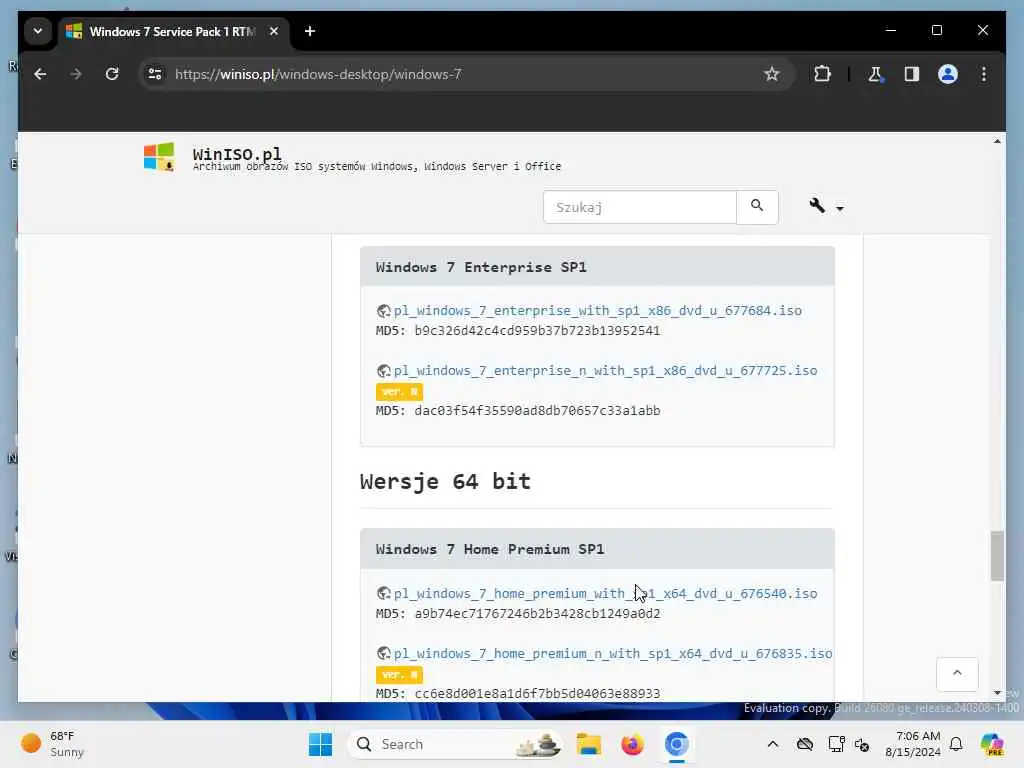Viewport: 1024px width, 768px height.
Task: Click globe icon beside home_premium_n x64 link
Action: 384,654
